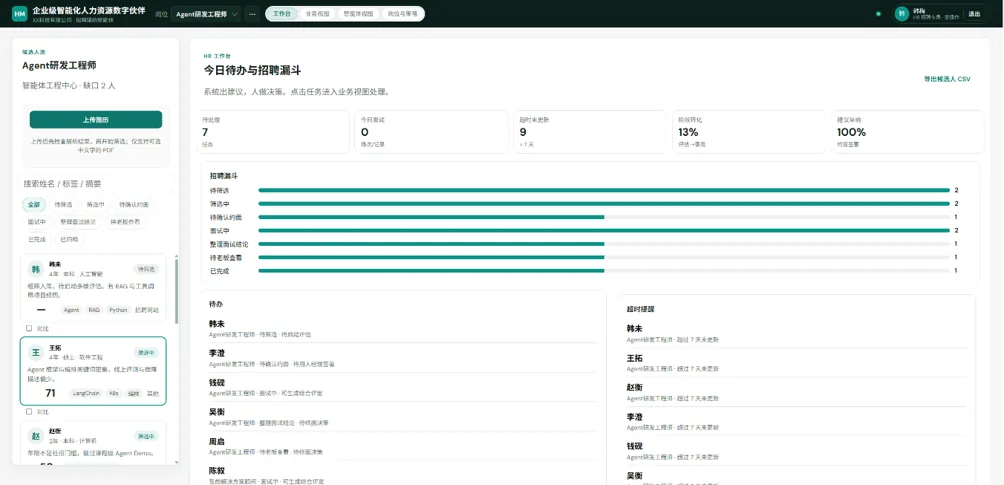The width and height of the screenshot is (1004, 485).
Task: Select the 待确认约面 filter chip
Action: tap(134, 204)
